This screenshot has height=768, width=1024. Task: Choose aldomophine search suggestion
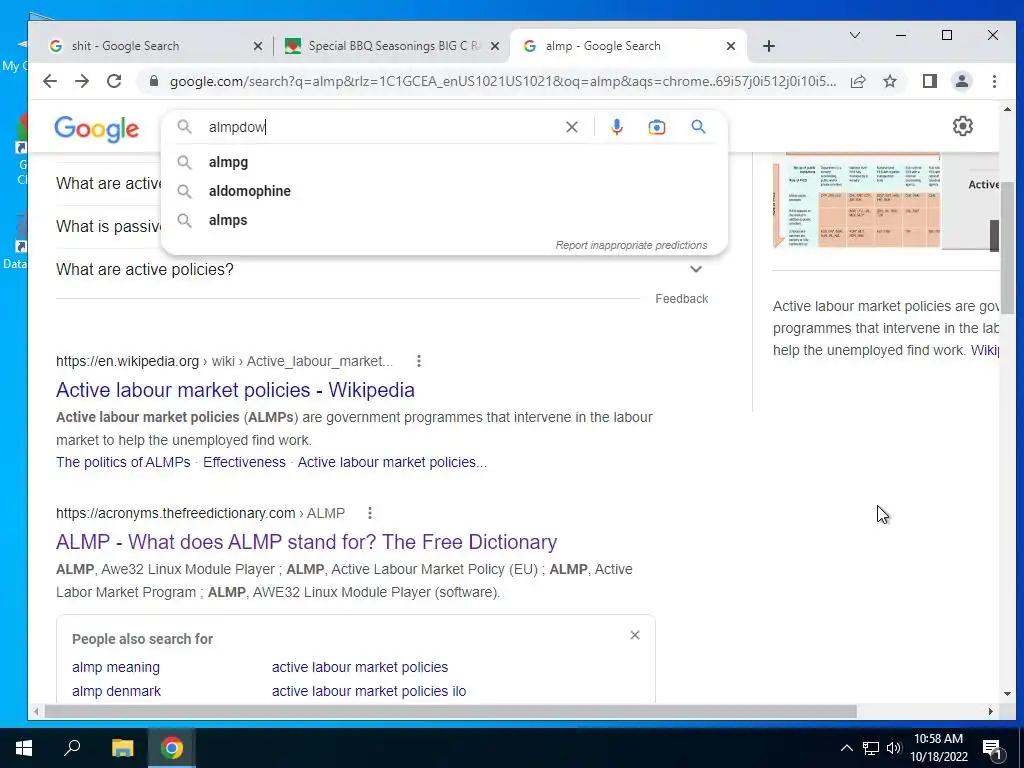pyautogui.click(x=444, y=191)
